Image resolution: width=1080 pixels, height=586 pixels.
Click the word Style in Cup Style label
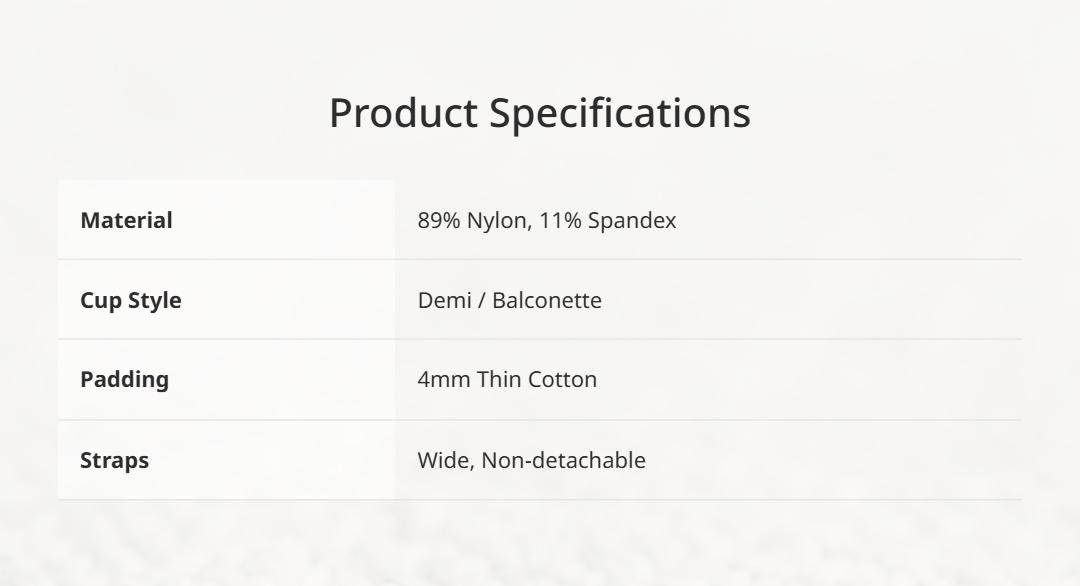click(x=153, y=300)
